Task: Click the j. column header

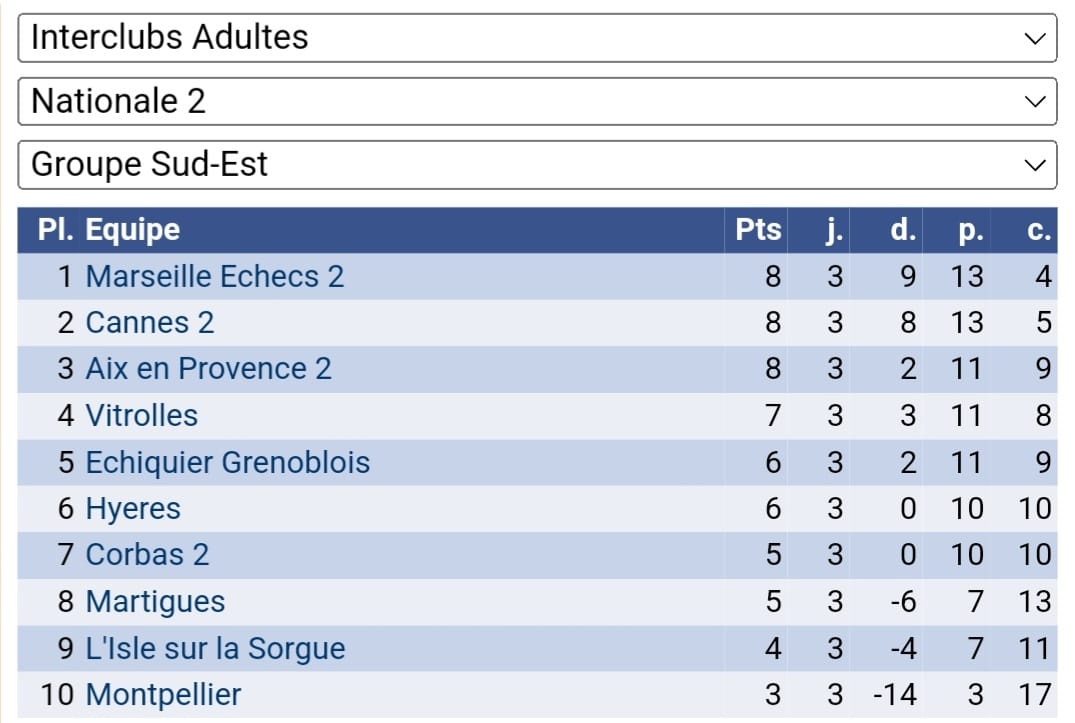Action: (835, 230)
